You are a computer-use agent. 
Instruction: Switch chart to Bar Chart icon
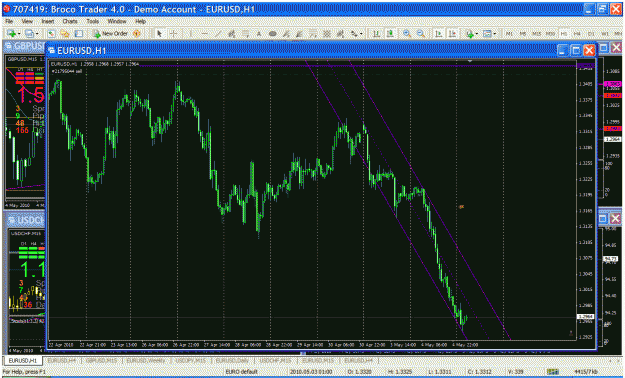point(376,34)
